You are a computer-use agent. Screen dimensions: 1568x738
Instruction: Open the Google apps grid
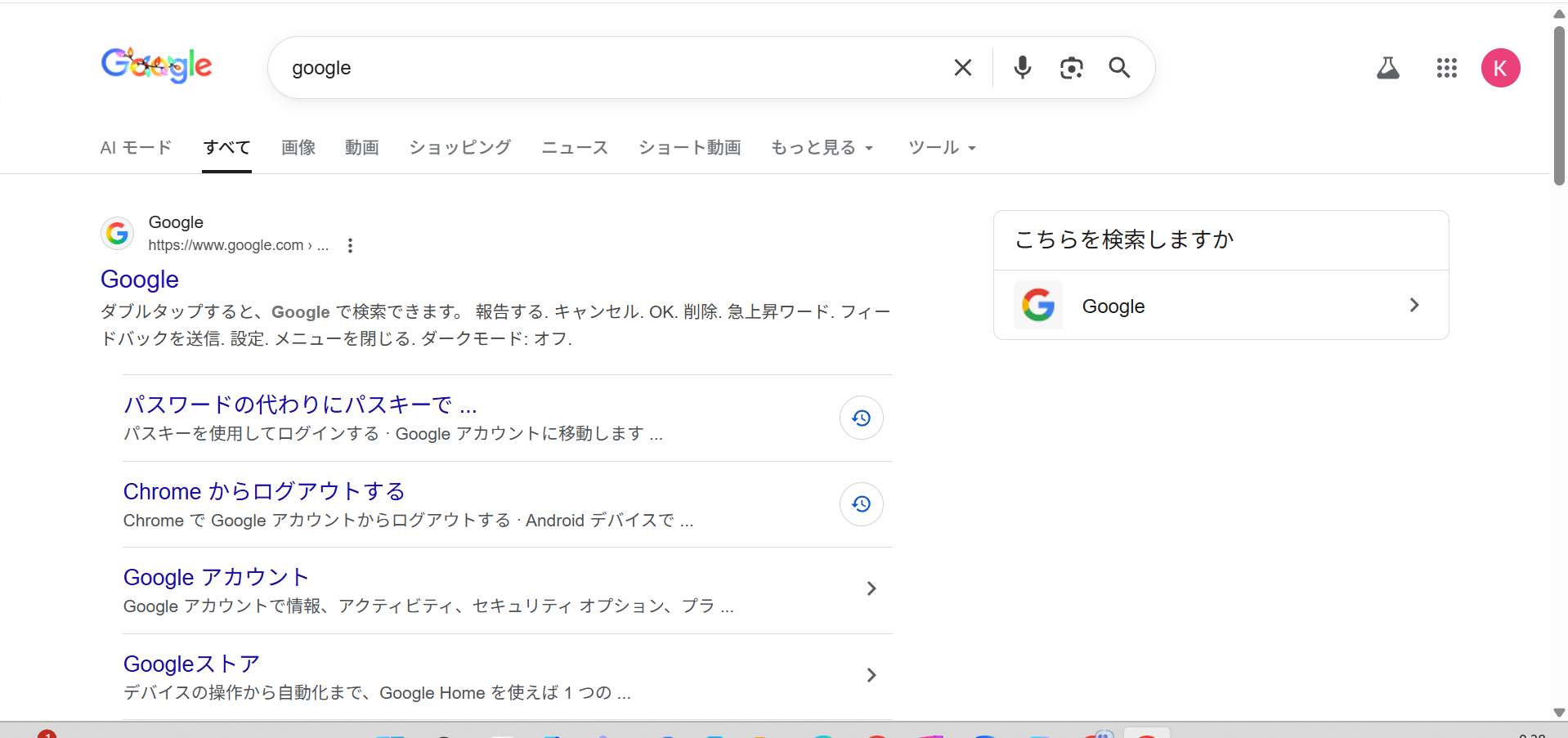1446,68
